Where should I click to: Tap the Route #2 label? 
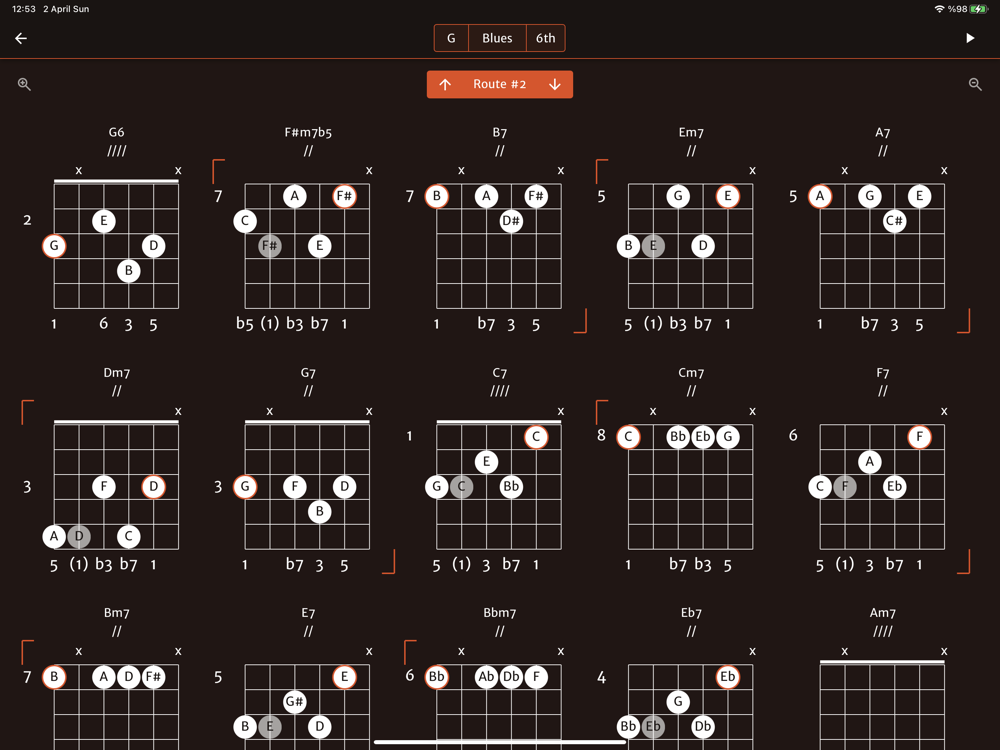[x=499, y=84]
